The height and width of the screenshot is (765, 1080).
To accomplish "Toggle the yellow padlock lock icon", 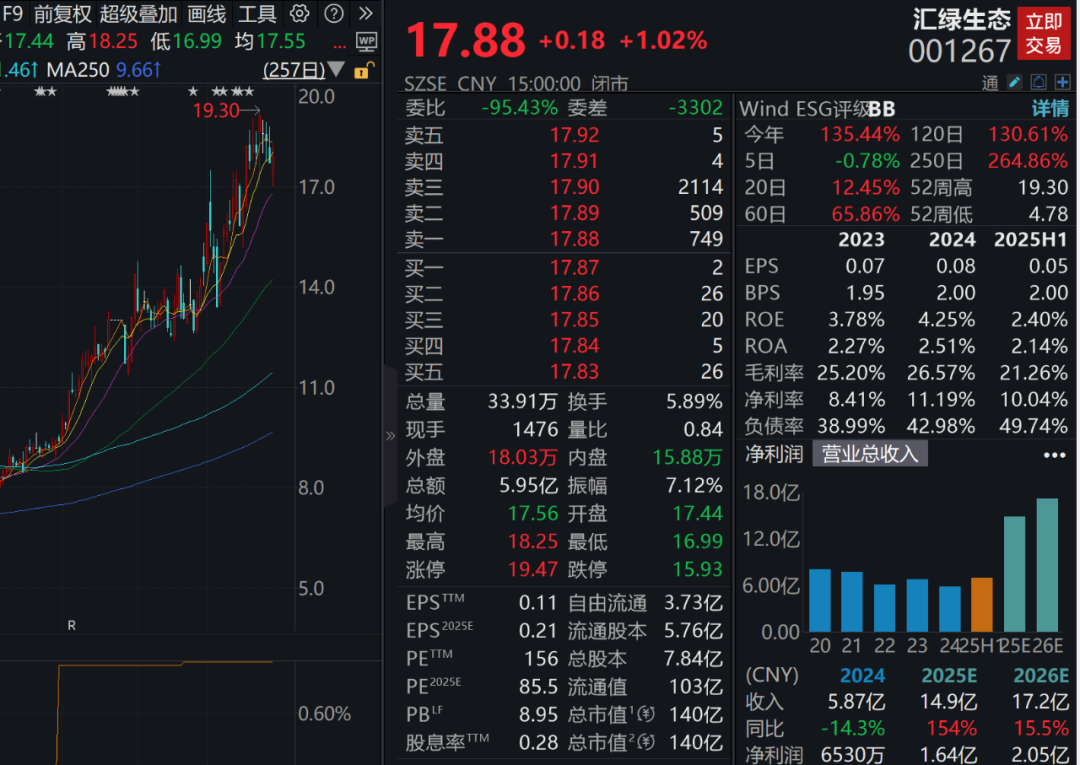I will pyautogui.click(x=366, y=70).
